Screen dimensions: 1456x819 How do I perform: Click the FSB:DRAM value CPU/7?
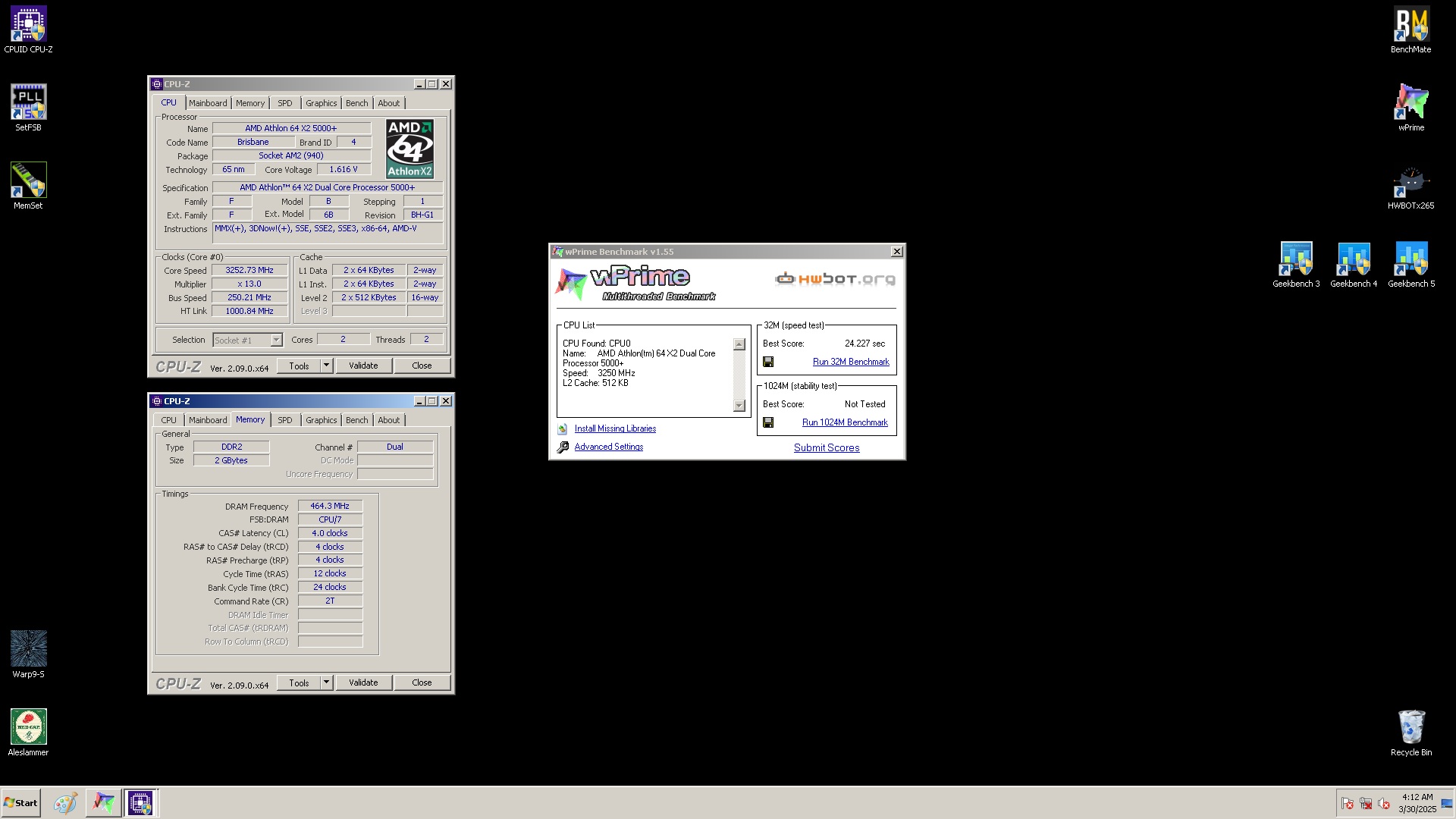[x=330, y=519]
